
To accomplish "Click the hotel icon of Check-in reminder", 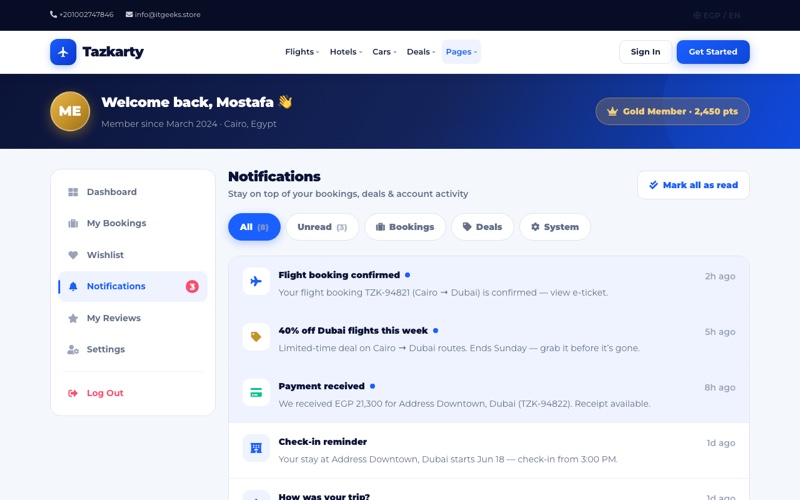I will [x=256, y=448].
